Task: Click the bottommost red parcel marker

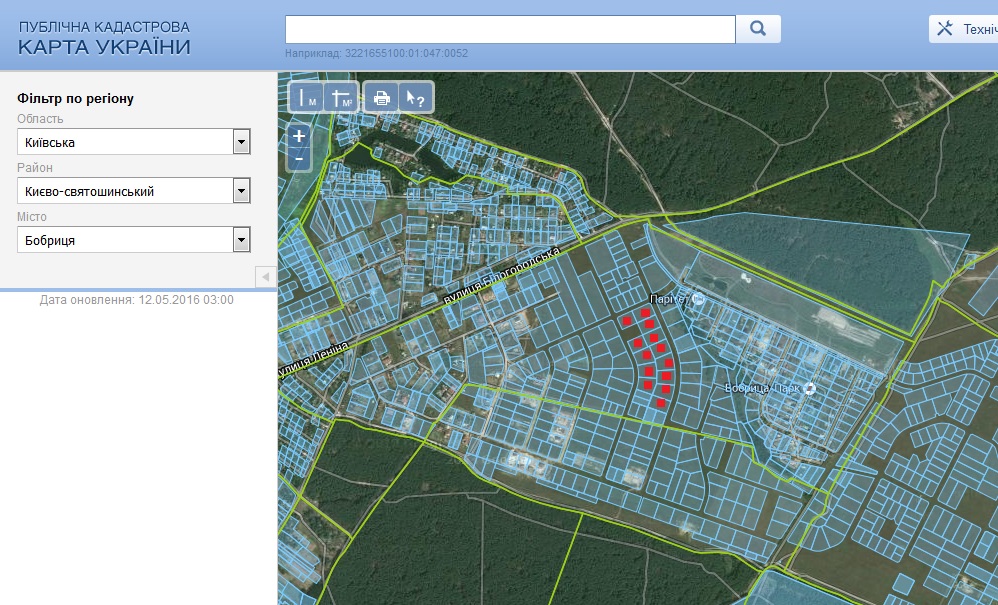Action: coord(661,403)
